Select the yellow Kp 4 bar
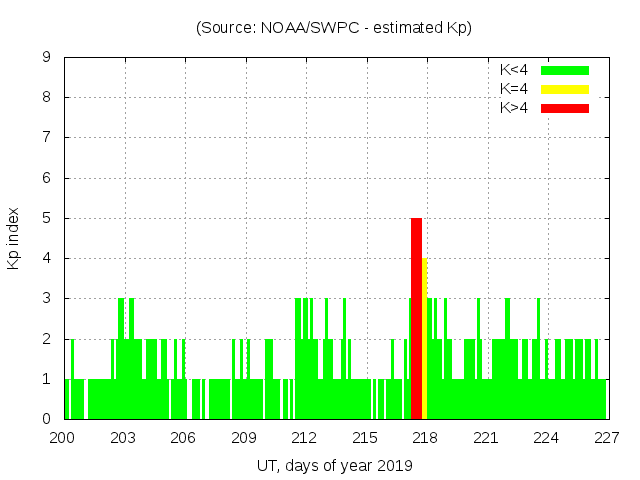640x480 pixels. [x=425, y=338]
